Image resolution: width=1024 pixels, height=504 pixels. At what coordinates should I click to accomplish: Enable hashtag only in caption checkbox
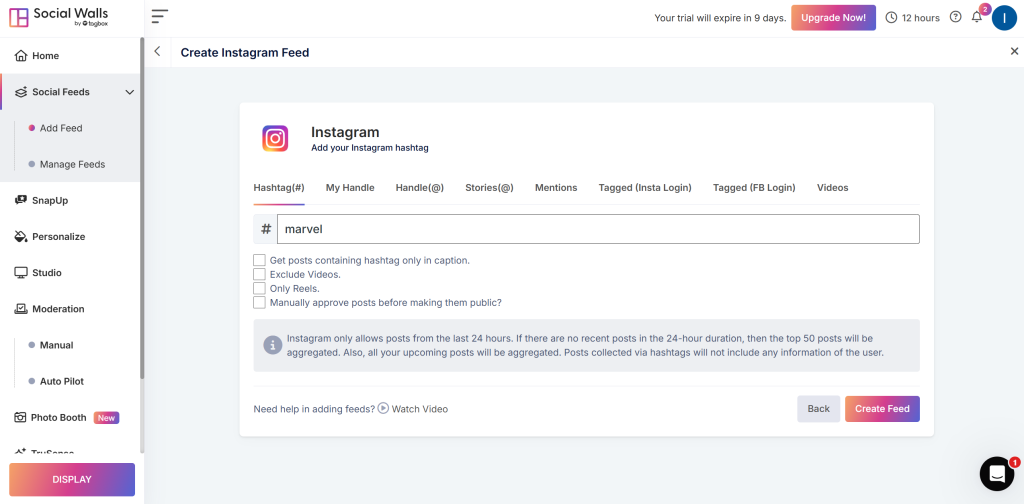[x=259, y=260]
